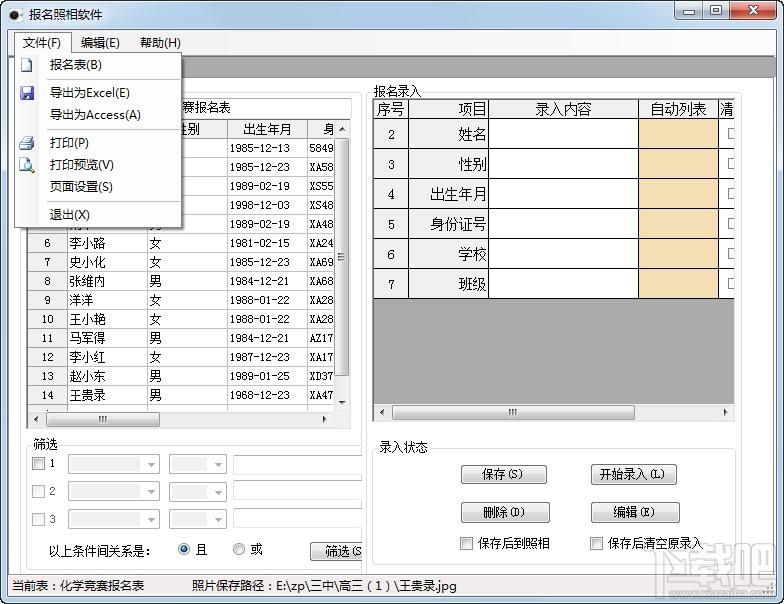This screenshot has height=604, width=784.
Task: Click the entry grid horizontal scrollbar thumb
Action: [514, 412]
